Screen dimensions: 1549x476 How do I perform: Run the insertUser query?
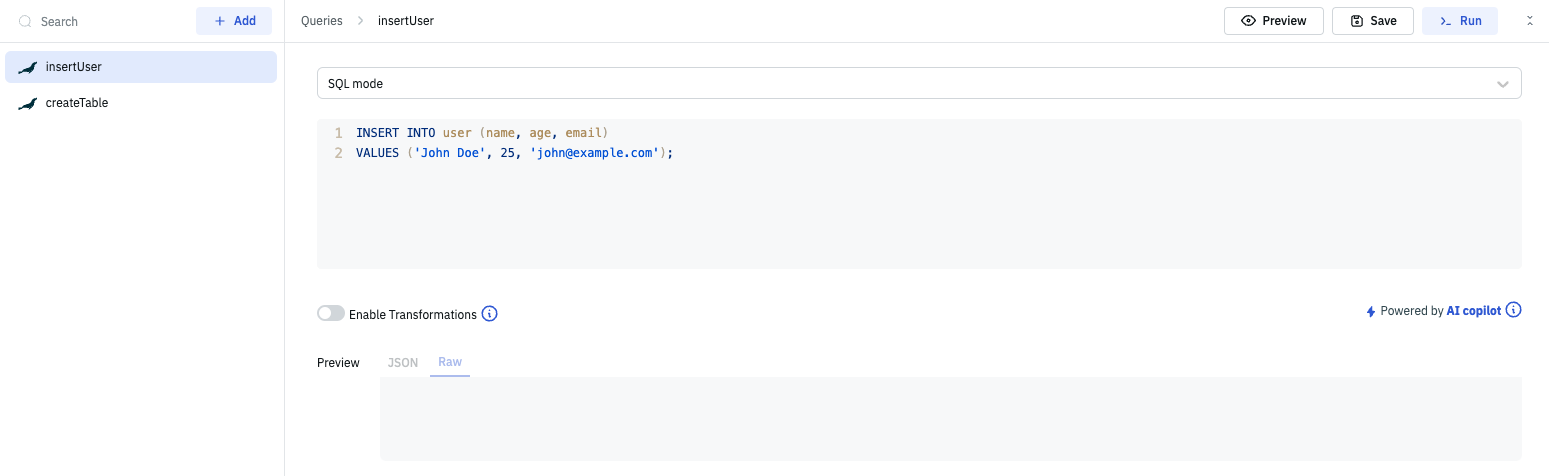click(x=1459, y=21)
